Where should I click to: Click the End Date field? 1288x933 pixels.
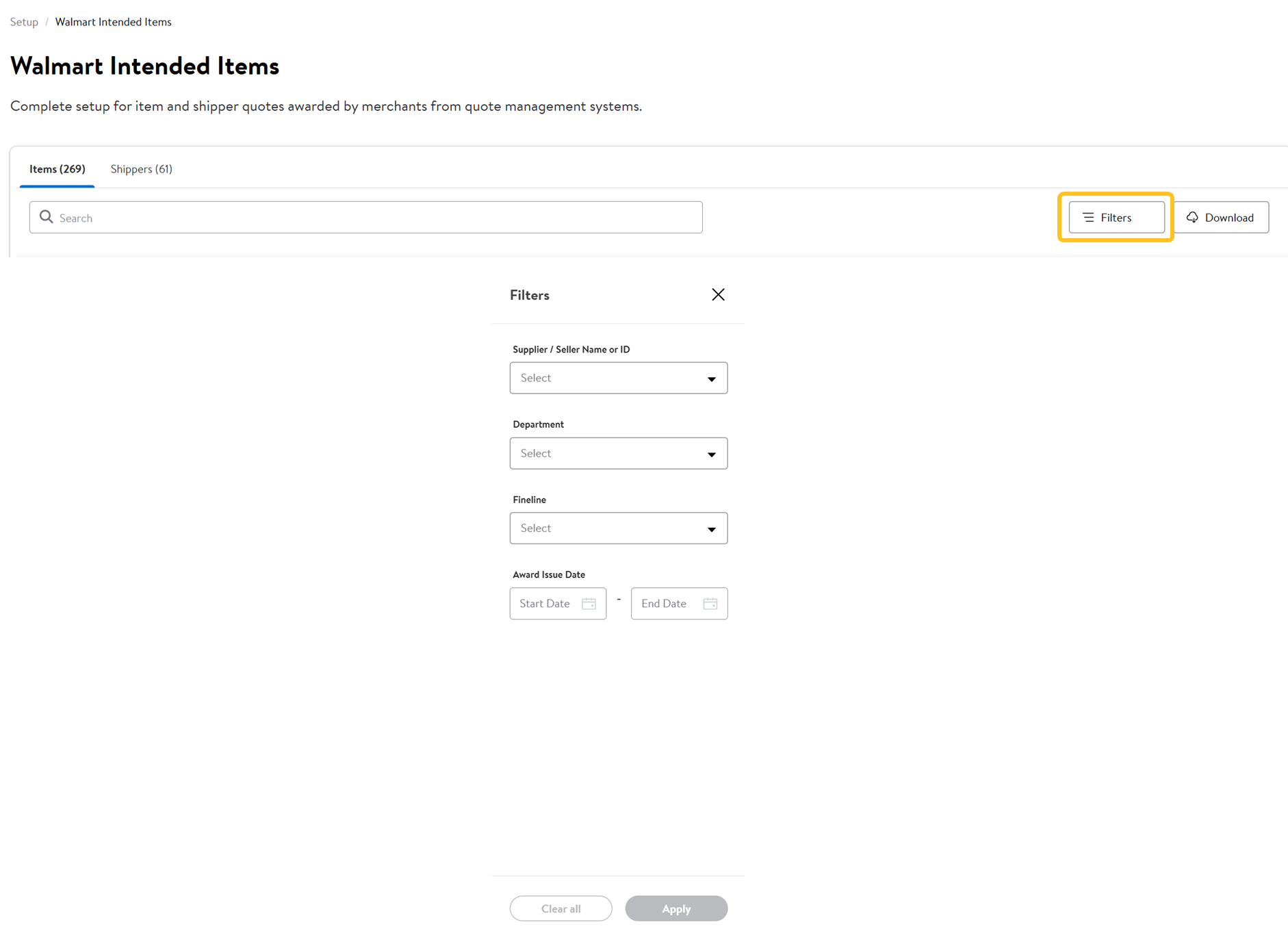click(679, 604)
